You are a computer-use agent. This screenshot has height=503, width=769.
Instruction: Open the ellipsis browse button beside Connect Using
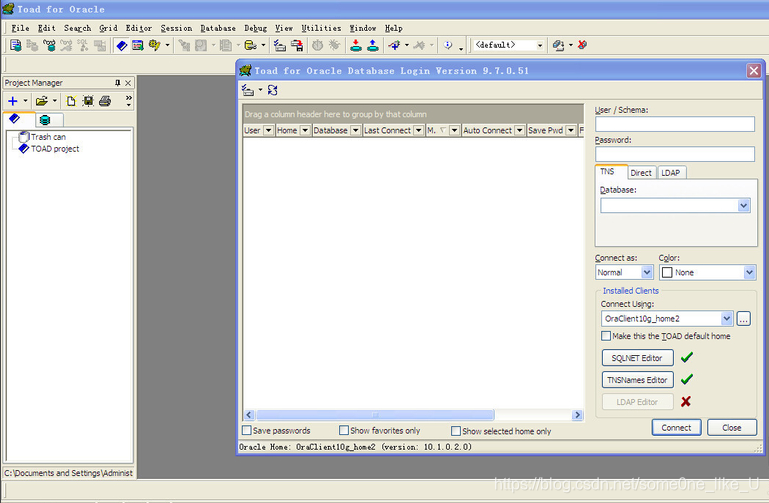(x=743, y=319)
